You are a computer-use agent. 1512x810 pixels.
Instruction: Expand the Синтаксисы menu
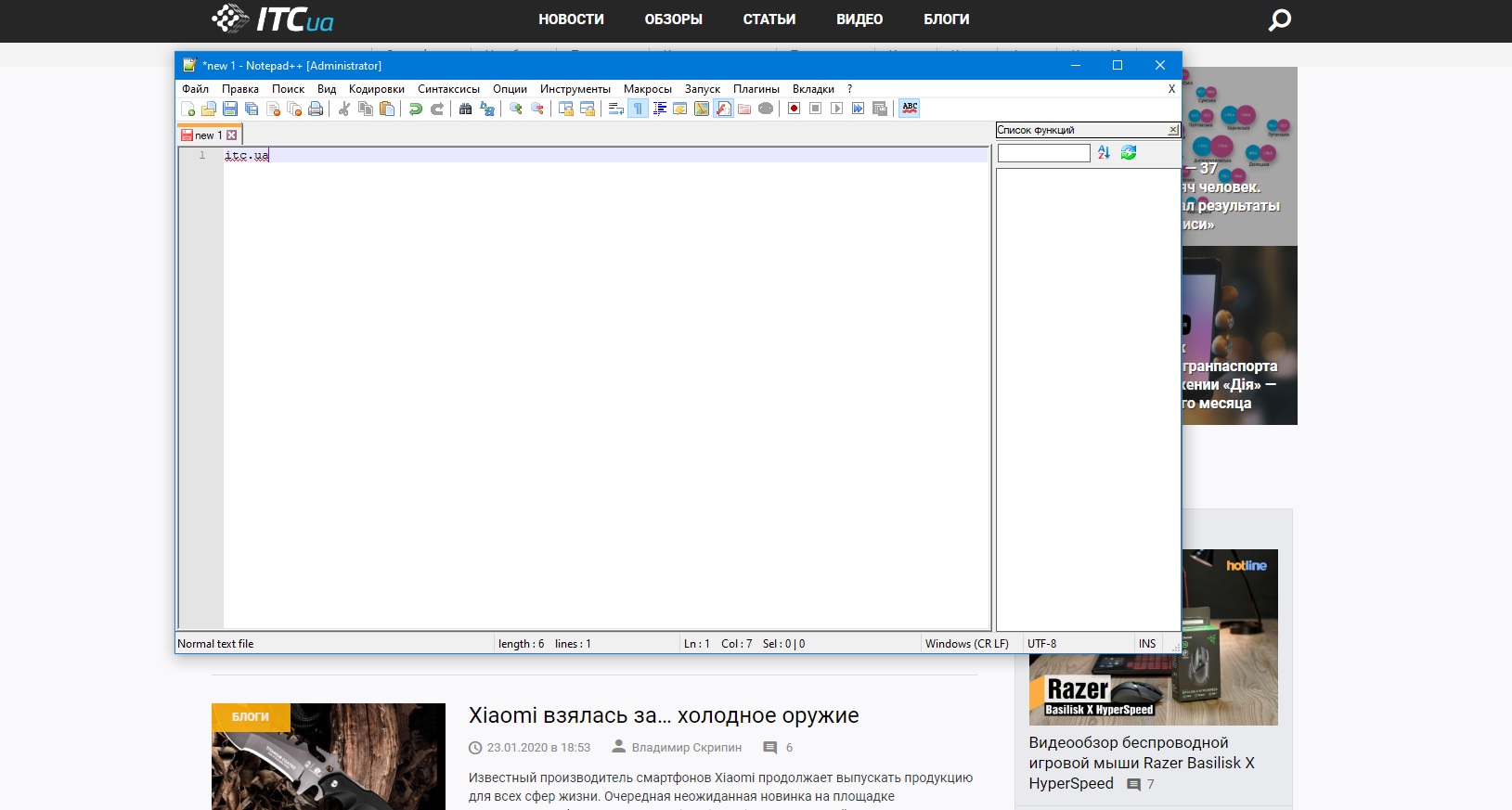[448, 89]
